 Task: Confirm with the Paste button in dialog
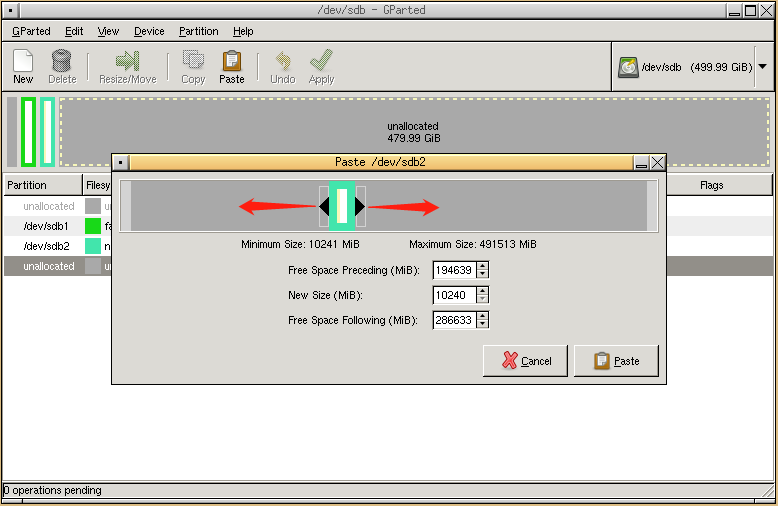click(616, 361)
